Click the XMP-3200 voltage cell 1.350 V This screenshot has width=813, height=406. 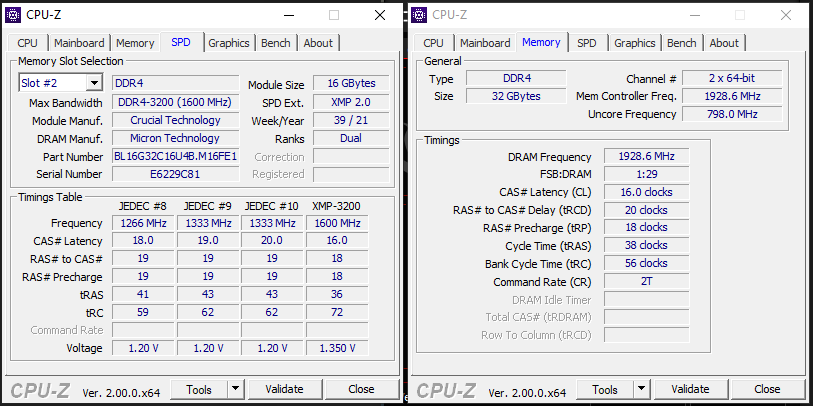click(x=337, y=348)
